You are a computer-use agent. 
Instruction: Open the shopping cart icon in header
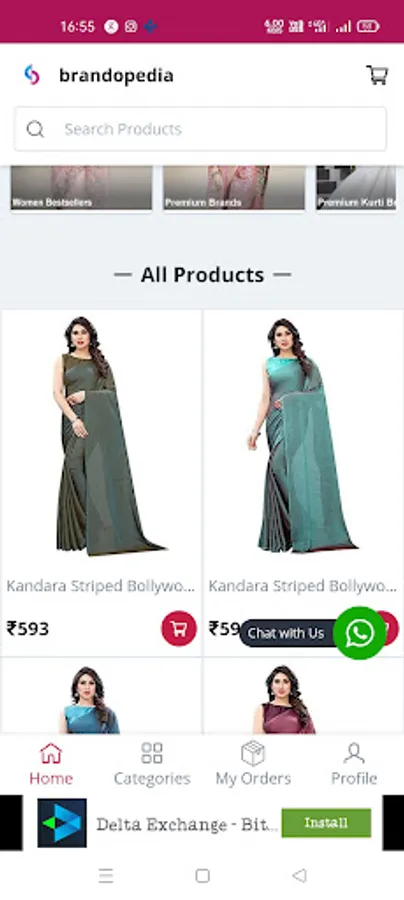[x=377, y=75]
